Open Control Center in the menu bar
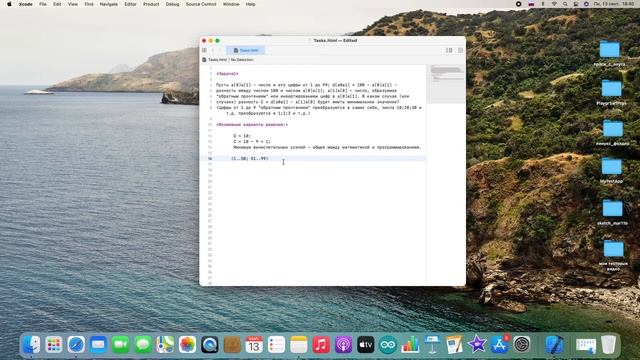Image resolution: width=640 pixels, height=360 pixels. coord(576,4)
